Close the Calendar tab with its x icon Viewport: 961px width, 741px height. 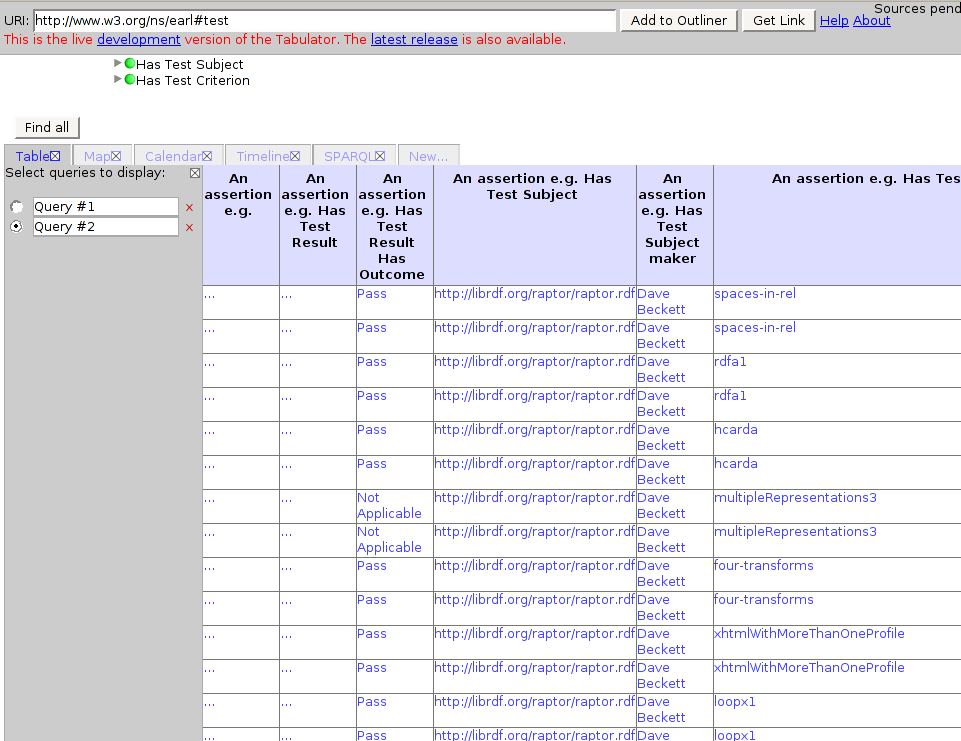point(207,156)
